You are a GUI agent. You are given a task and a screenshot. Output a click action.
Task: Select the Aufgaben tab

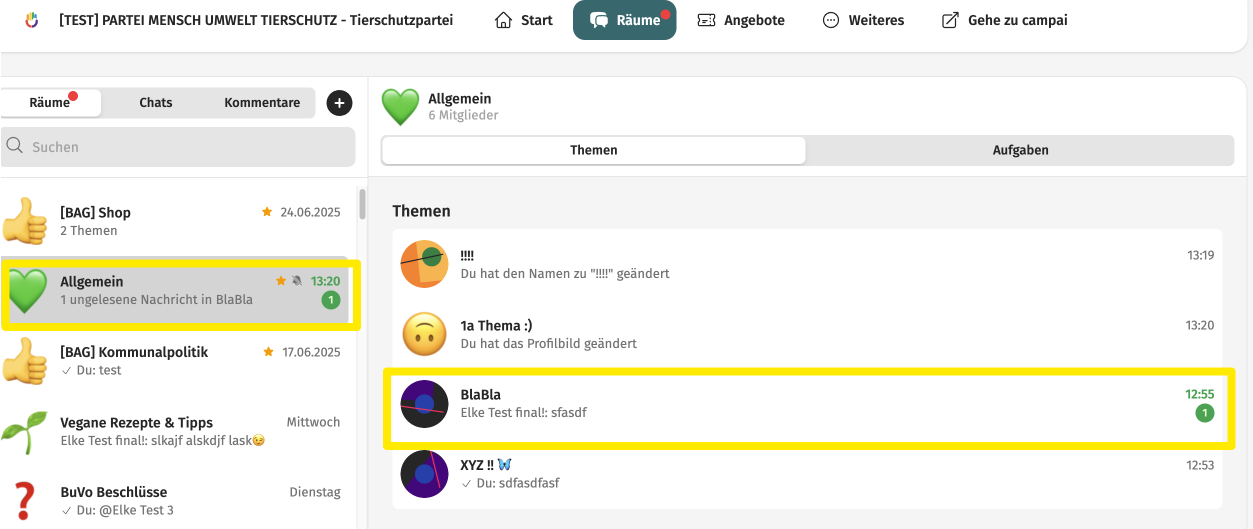tap(1020, 150)
